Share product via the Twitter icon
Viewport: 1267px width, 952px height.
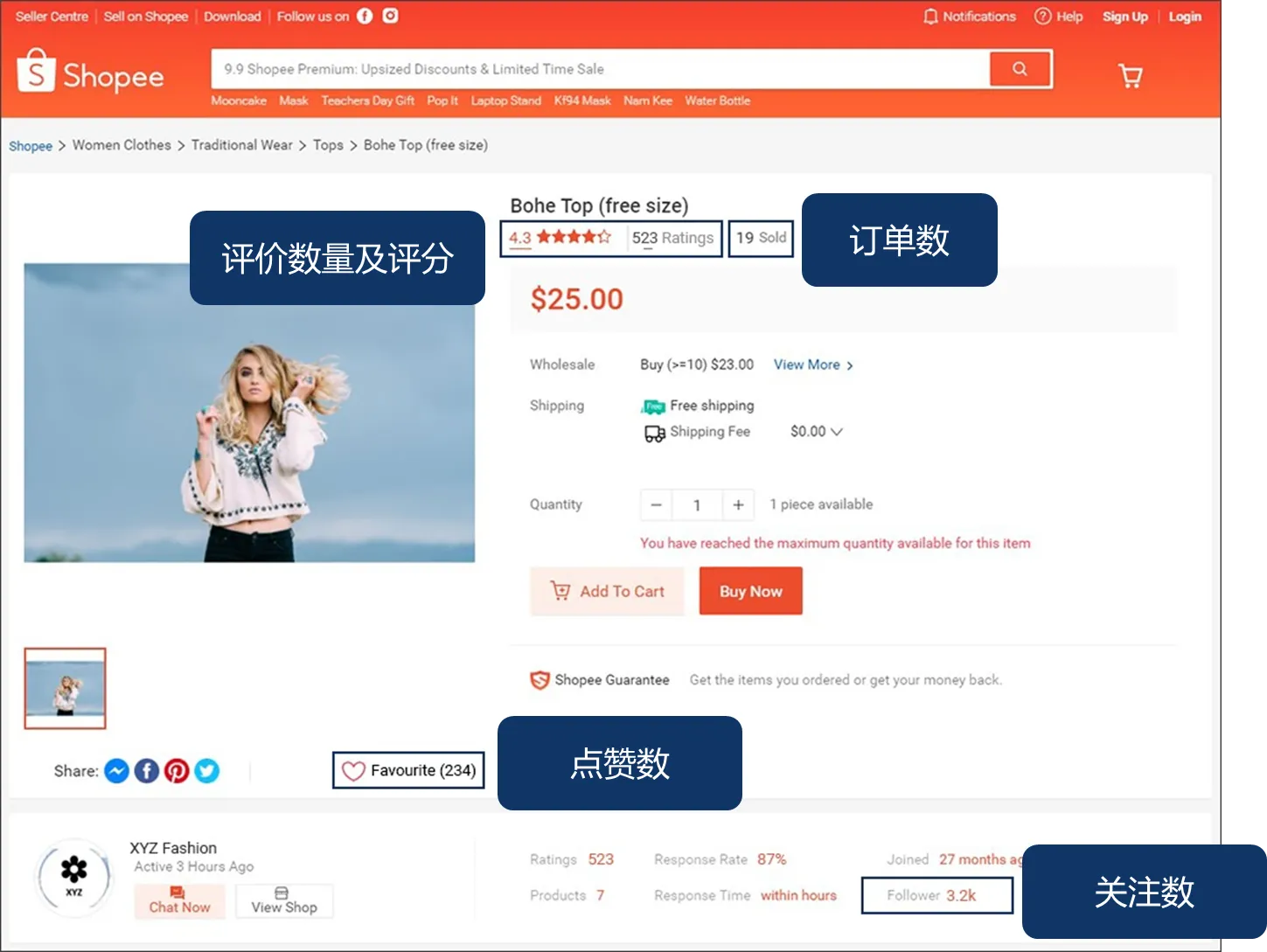click(x=206, y=770)
